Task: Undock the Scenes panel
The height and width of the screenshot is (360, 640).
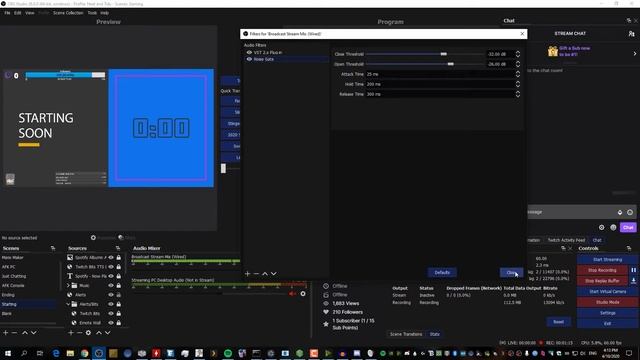Action: pyautogui.click(x=53, y=248)
